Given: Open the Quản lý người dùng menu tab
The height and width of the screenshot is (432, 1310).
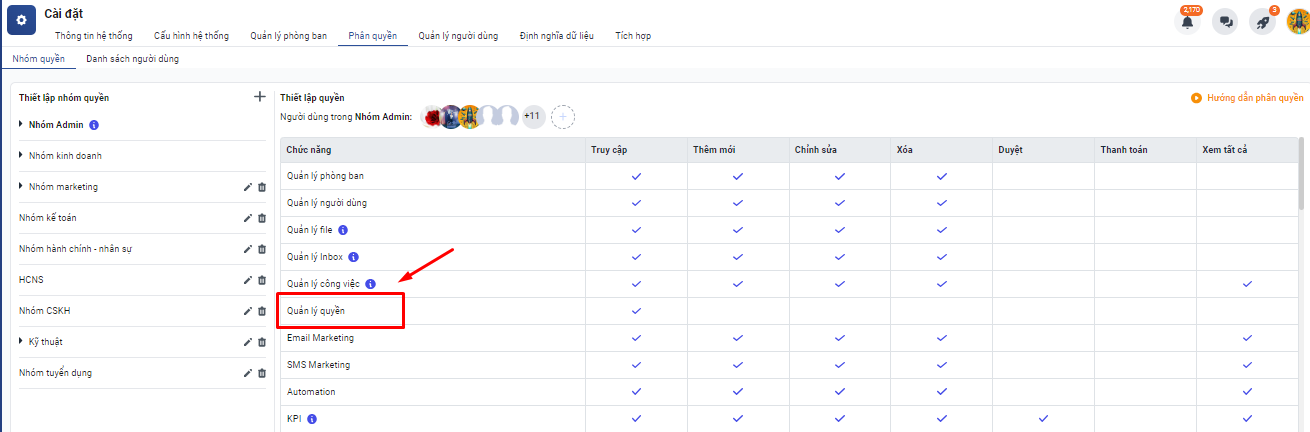Looking at the screenshot, I should click(457, 36).
